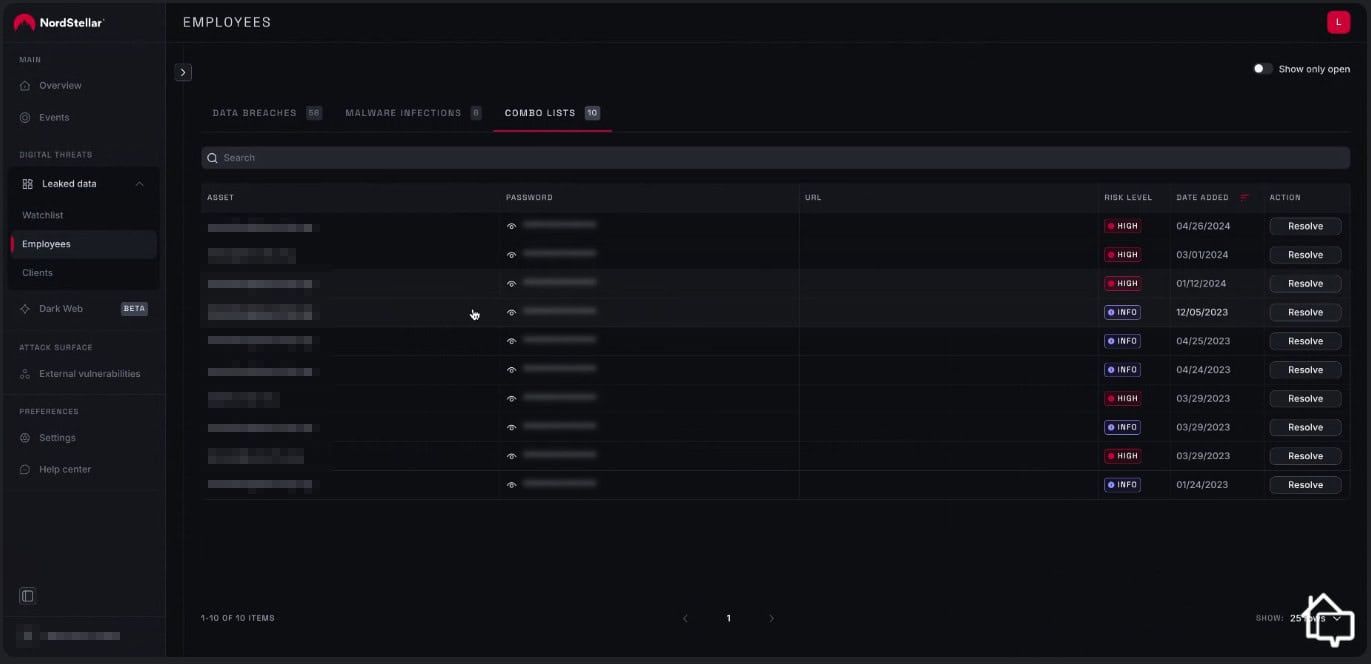
Task: Click the Settings gear icon
Action: pyautogui.click(x=26, y=438)
